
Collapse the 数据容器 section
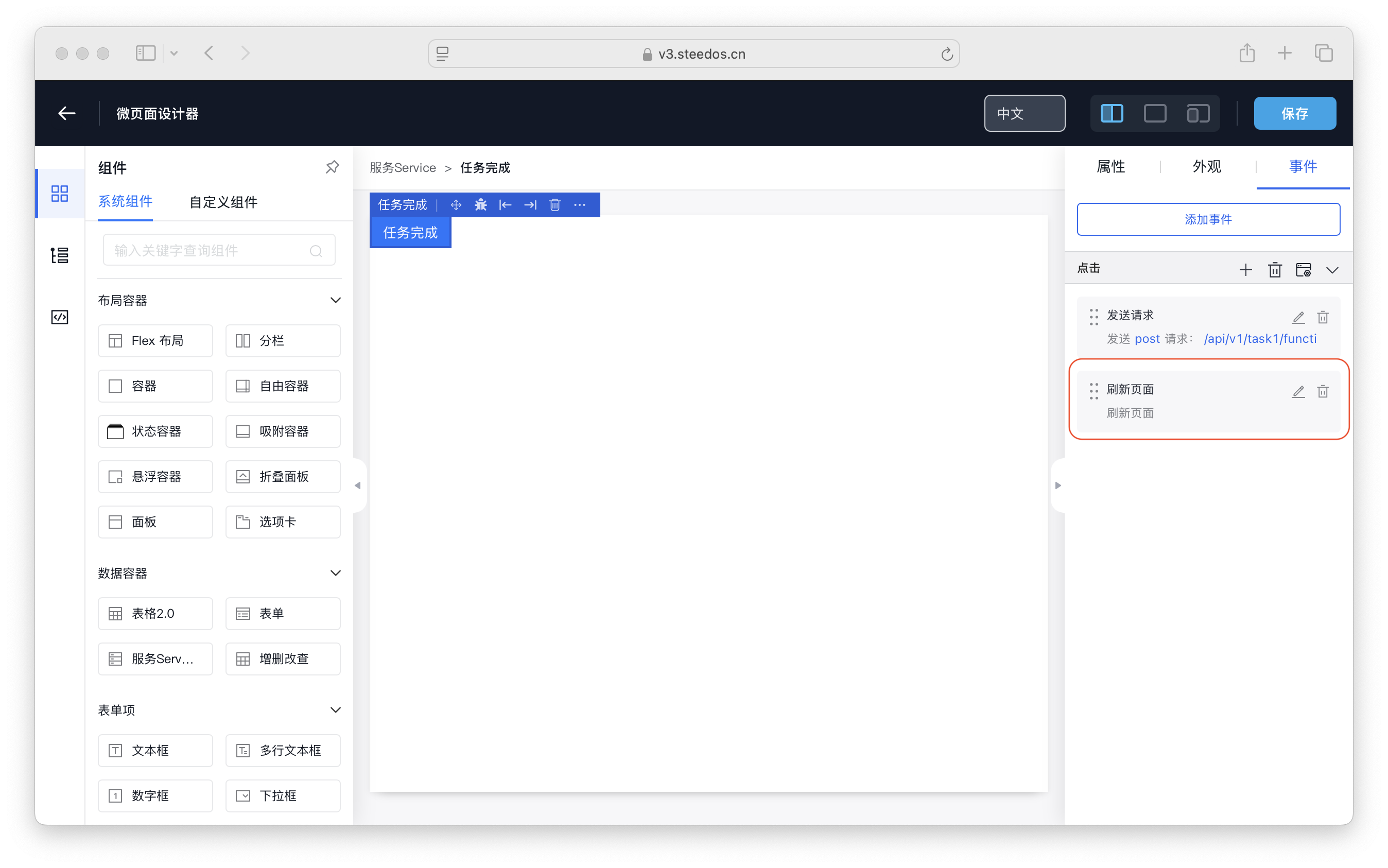click(x=336, y=573)
